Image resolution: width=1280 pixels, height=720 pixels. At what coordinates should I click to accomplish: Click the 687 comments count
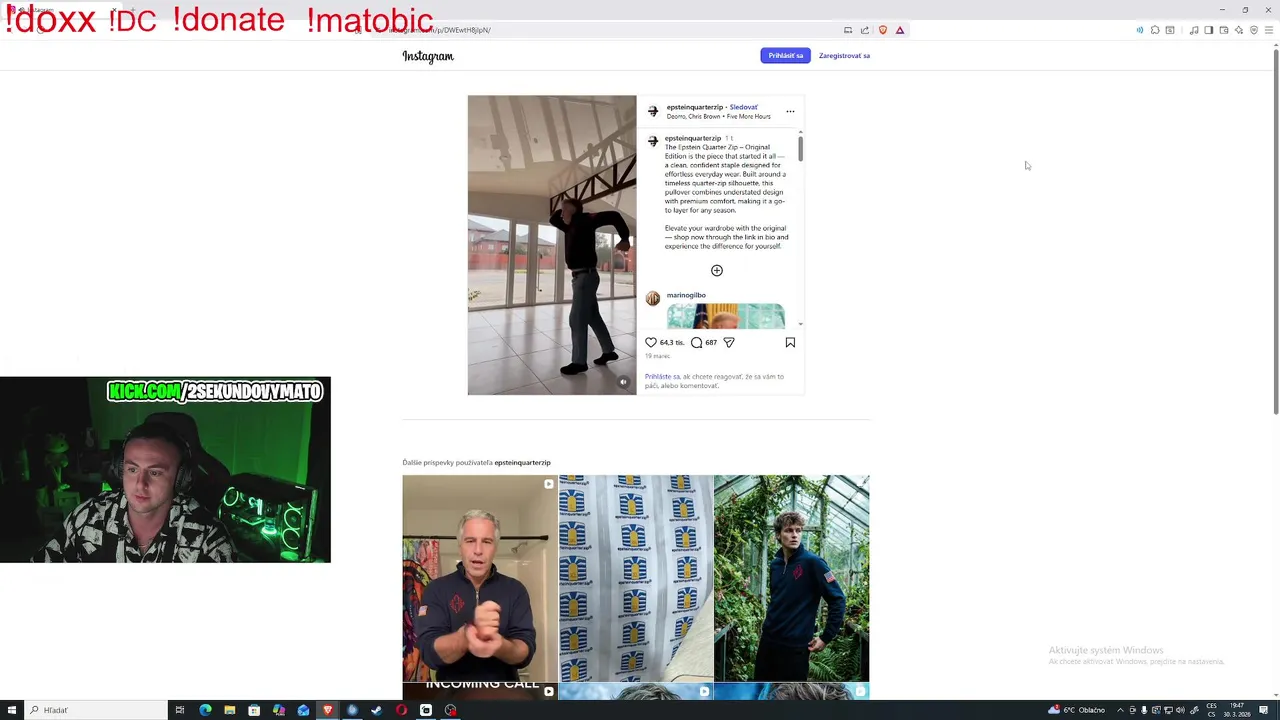711,342
